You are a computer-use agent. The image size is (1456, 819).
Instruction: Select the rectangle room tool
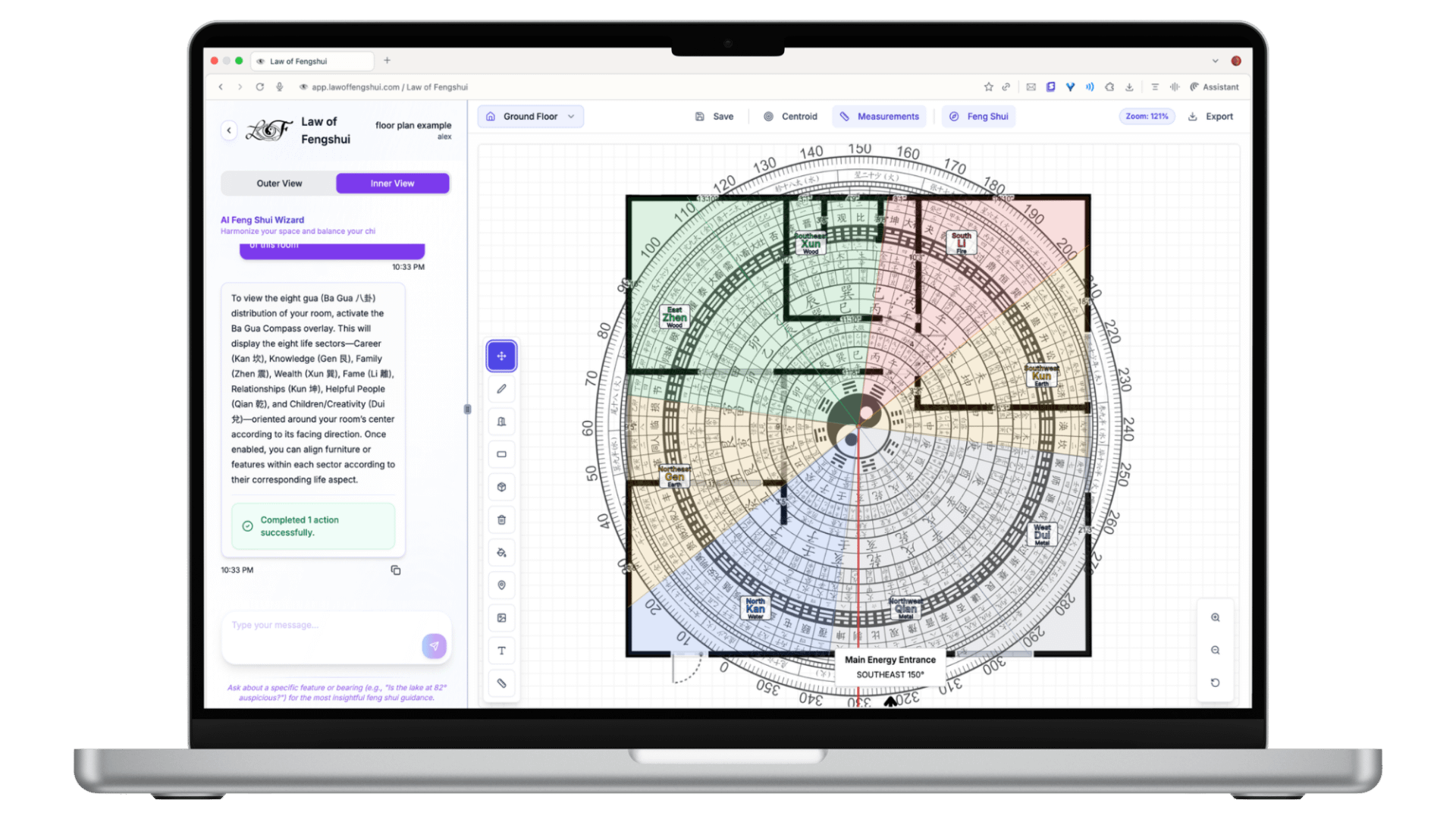[x=501, y=454]
